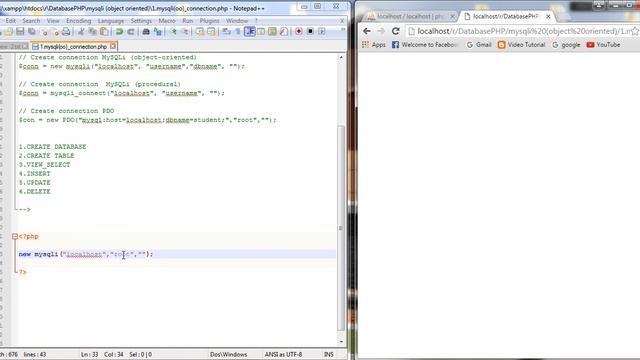Bookmark the page with the star icon
Image resolution: width=640 pixels, height=360 pixels.
pos(636,31)
